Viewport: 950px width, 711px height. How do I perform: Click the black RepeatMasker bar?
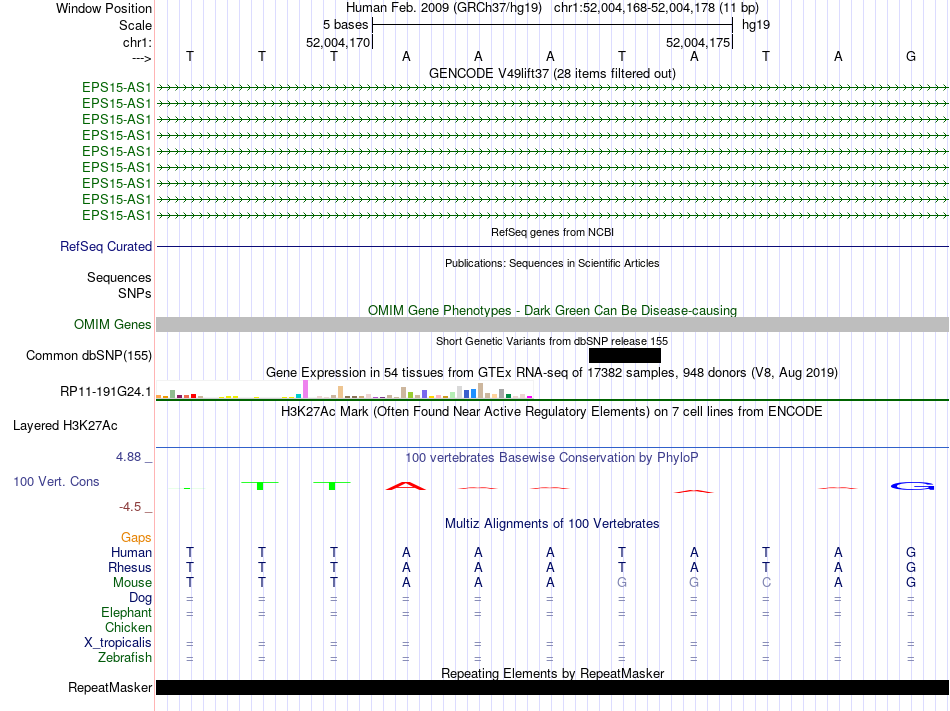(x=552, y=687)
